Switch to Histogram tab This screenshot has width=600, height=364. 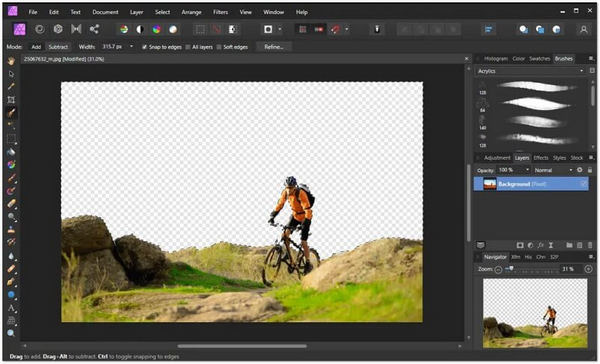click(x=496, y=59)
